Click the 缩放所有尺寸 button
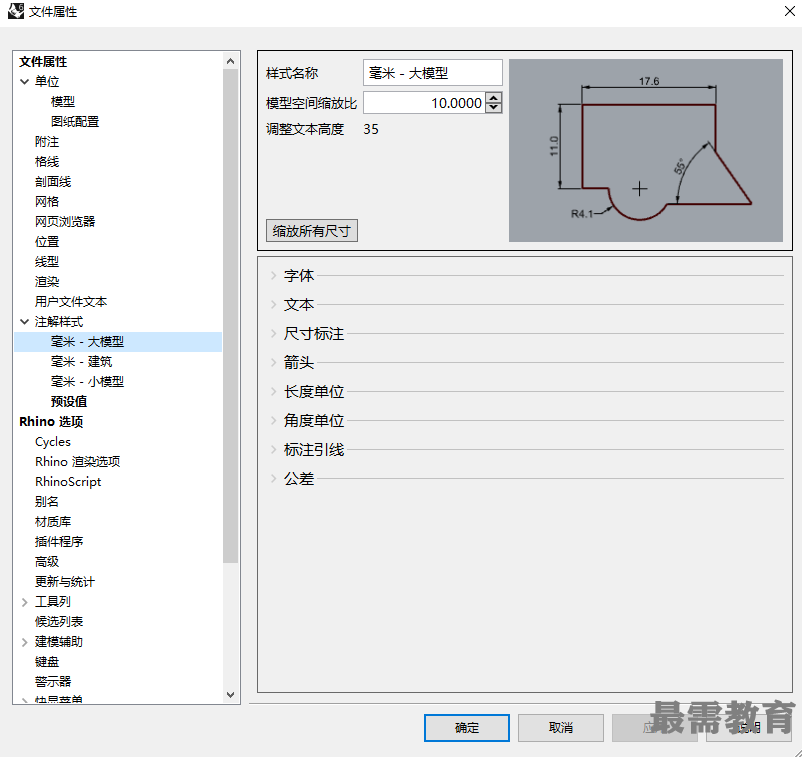This screenshot has width=802, height=757. tap(311, 231)
